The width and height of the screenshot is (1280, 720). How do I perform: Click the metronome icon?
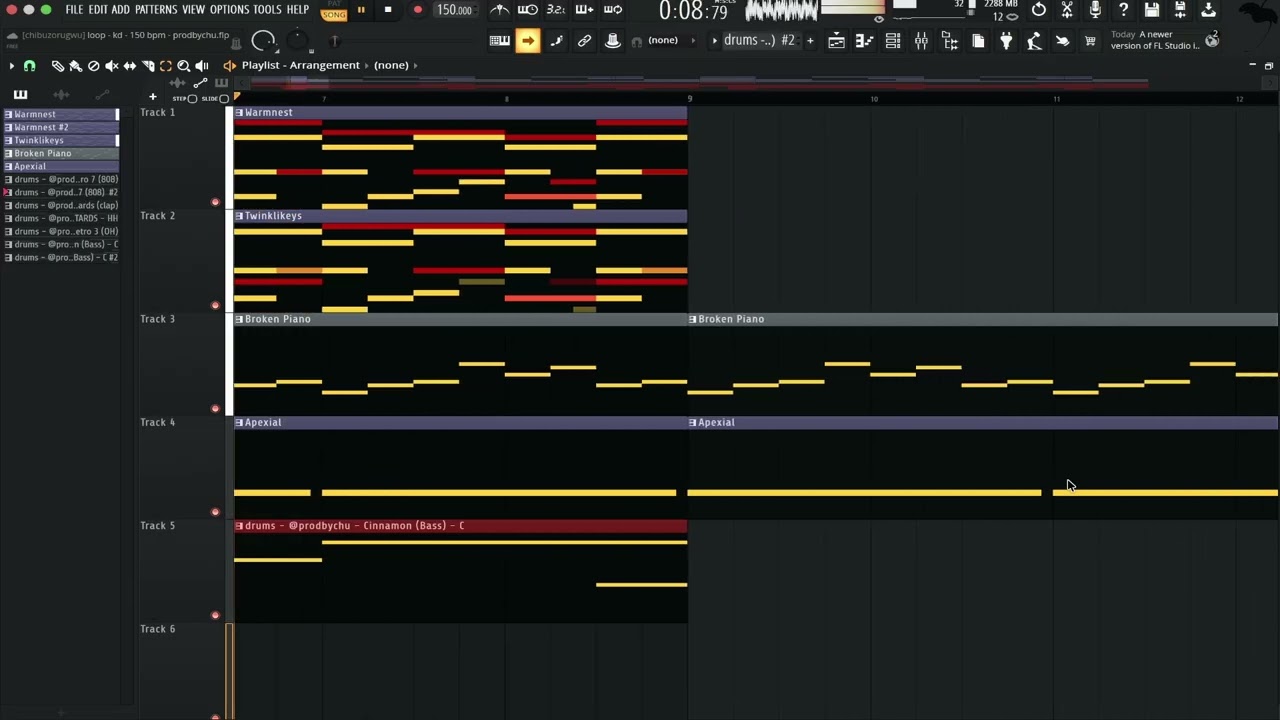(x=499, y=10)
